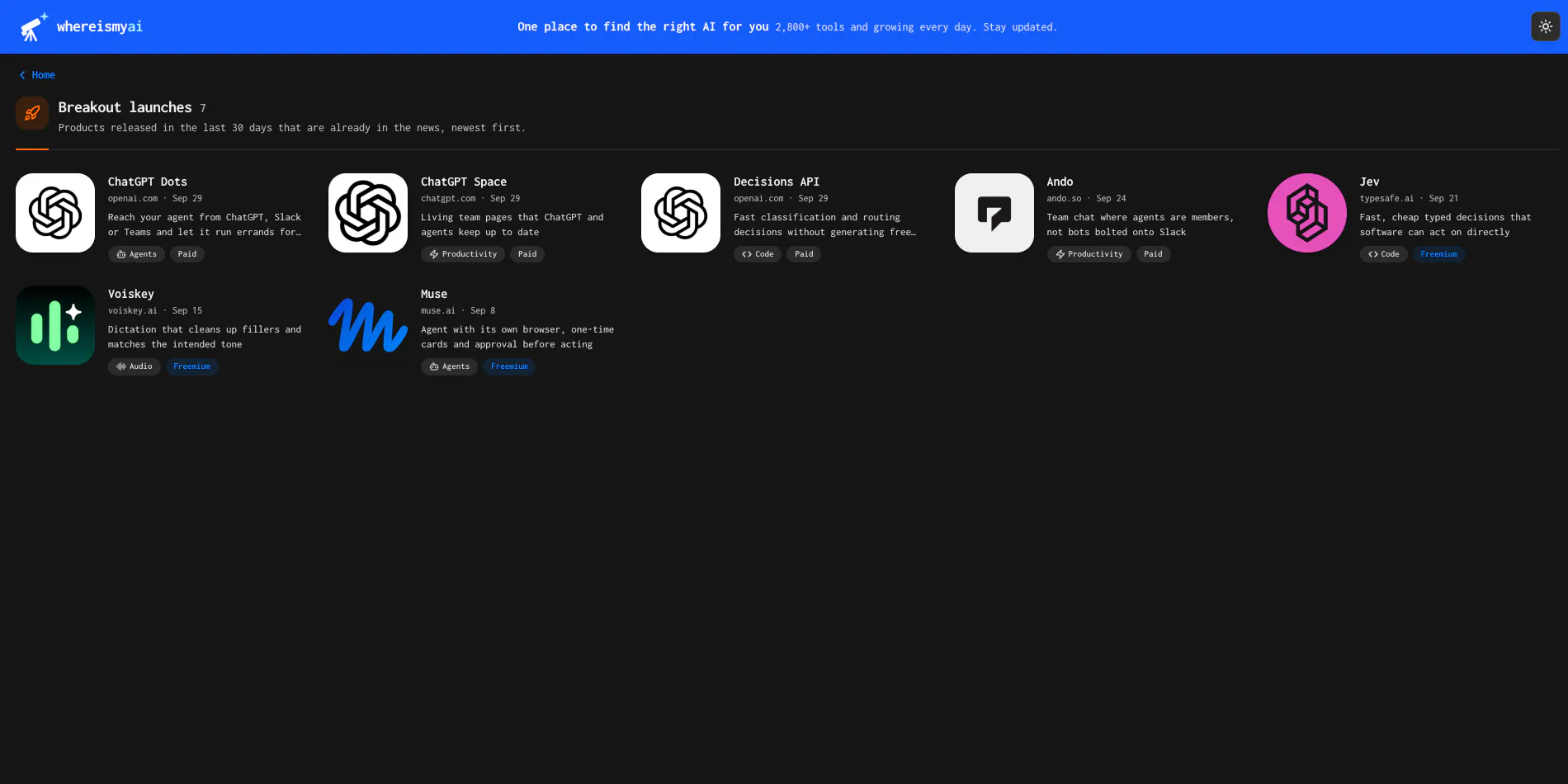
Task: Click the ChatGPT Space title
Action: click(x=464, y=182)
